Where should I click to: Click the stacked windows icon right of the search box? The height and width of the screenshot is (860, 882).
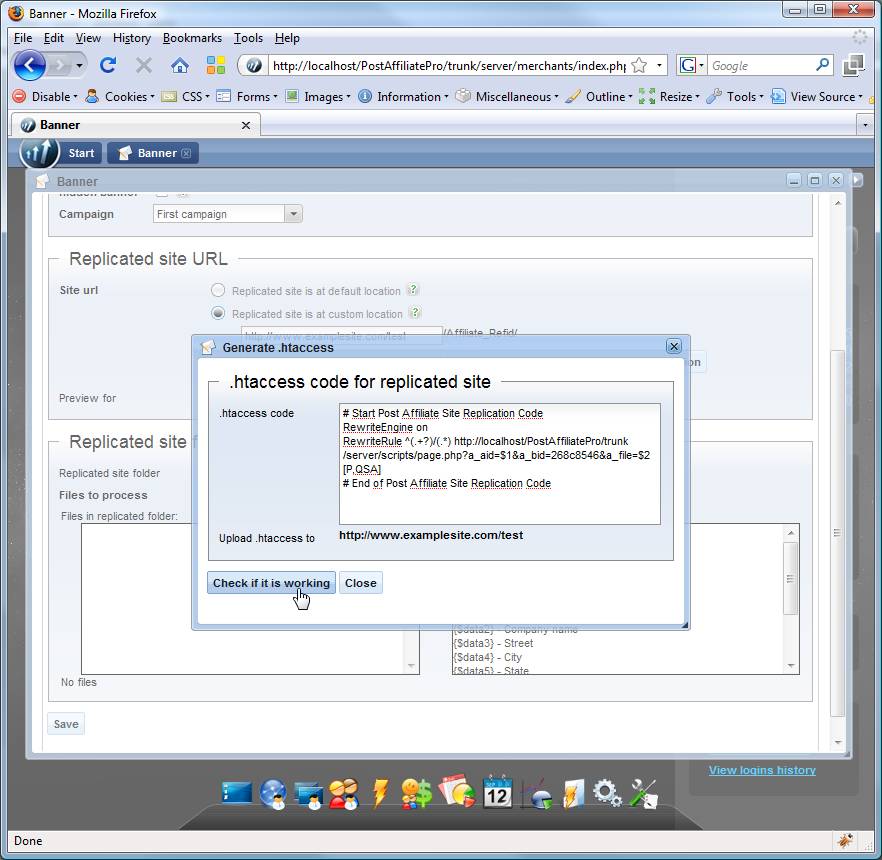click(854, 65)
